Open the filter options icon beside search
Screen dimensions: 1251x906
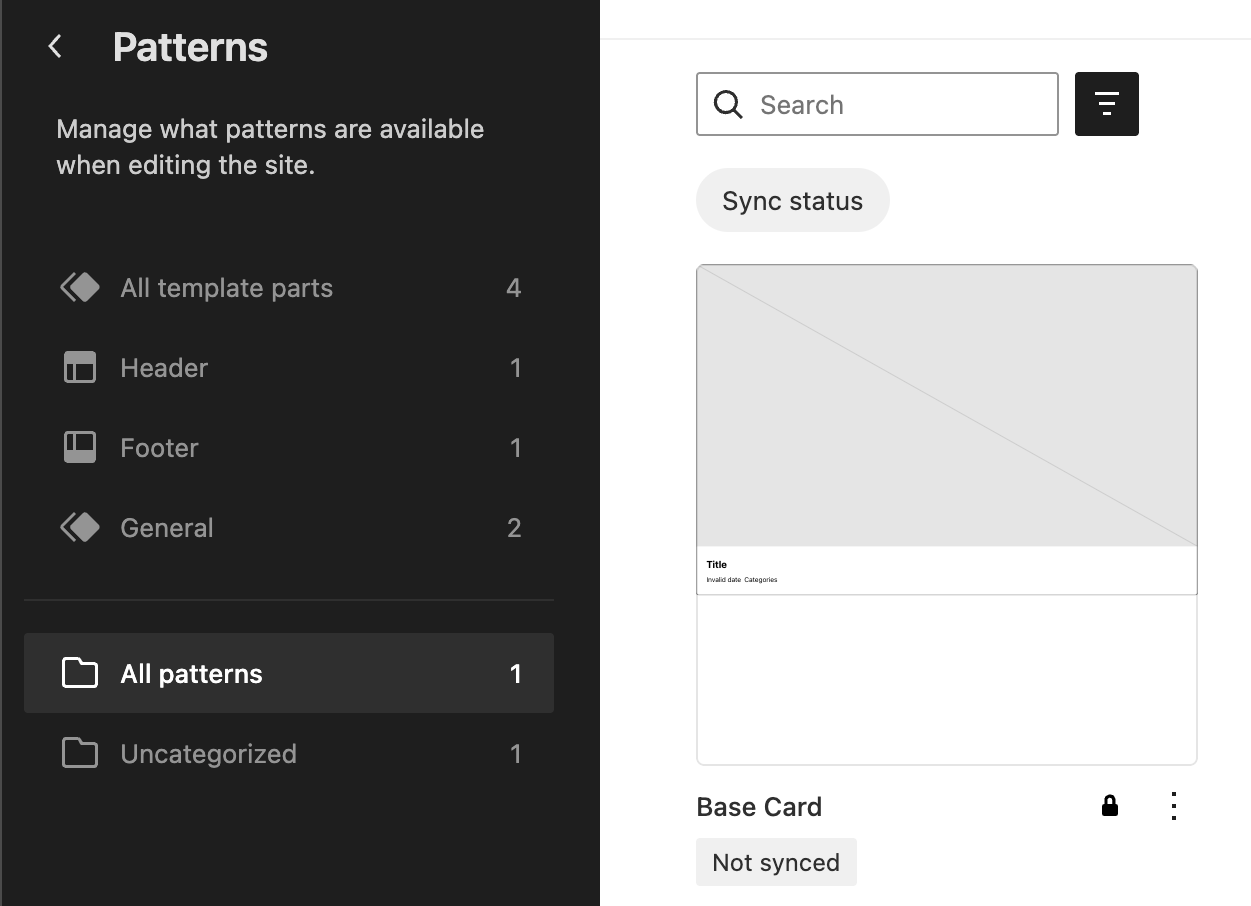pyautogui.click(x=1106, y=103)
